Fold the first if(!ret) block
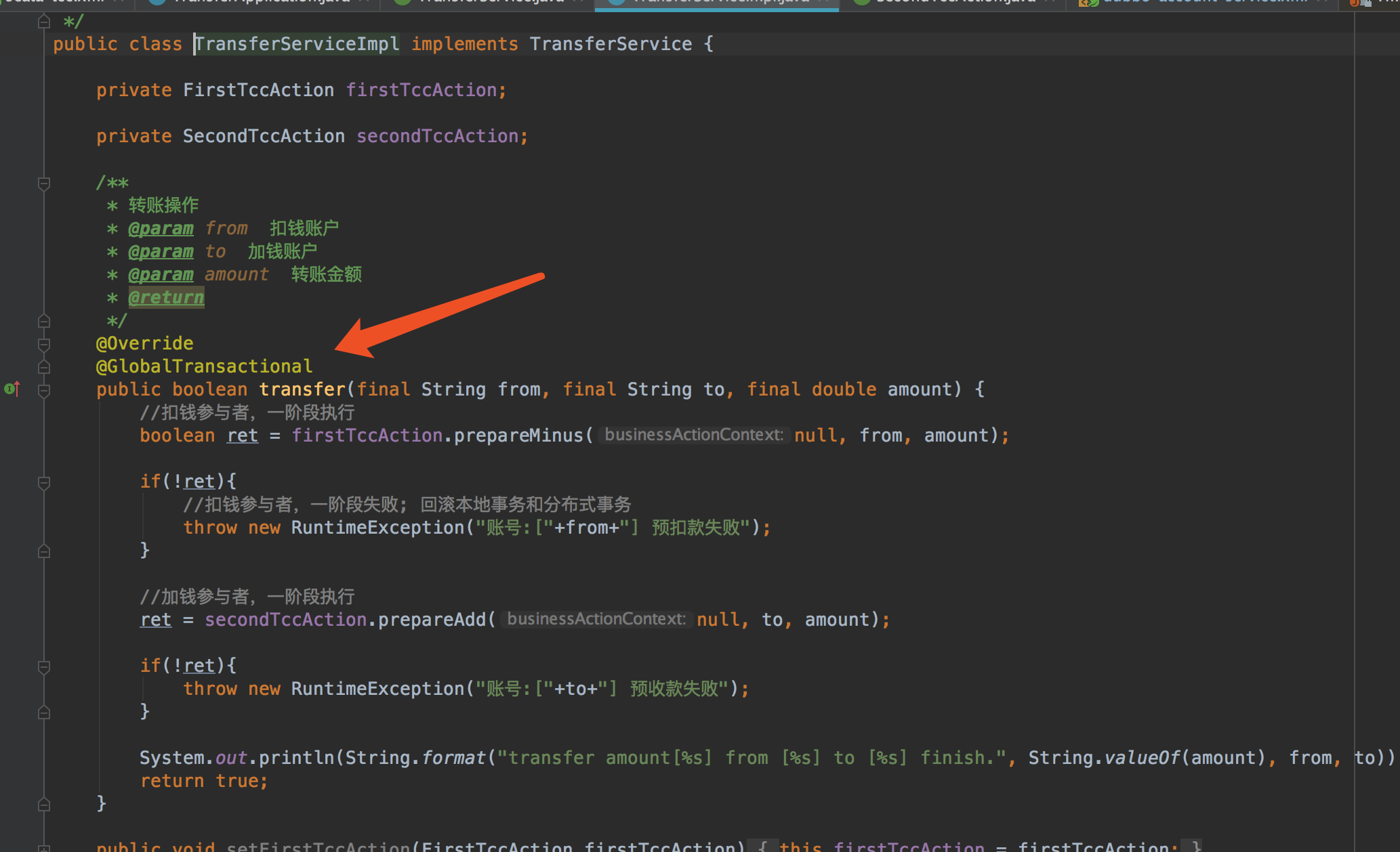Screen dimensions: 1400x852 pos(44,482)
